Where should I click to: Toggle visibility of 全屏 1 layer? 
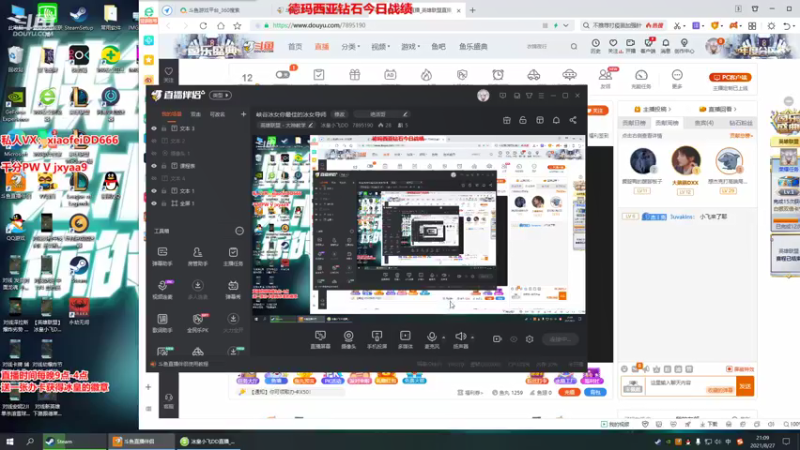pyautogui.click(x=154, y=203)
